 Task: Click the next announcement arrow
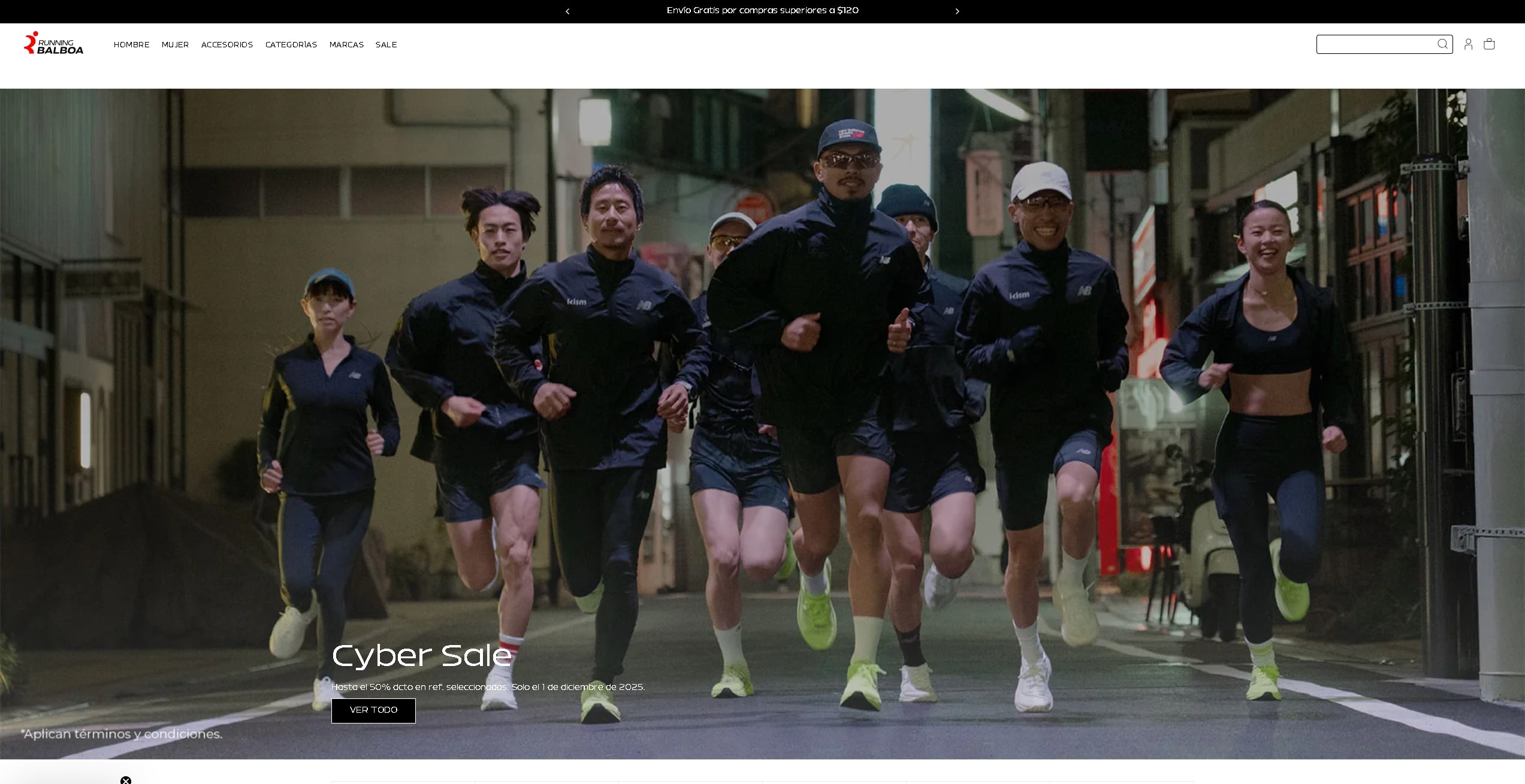957,11
